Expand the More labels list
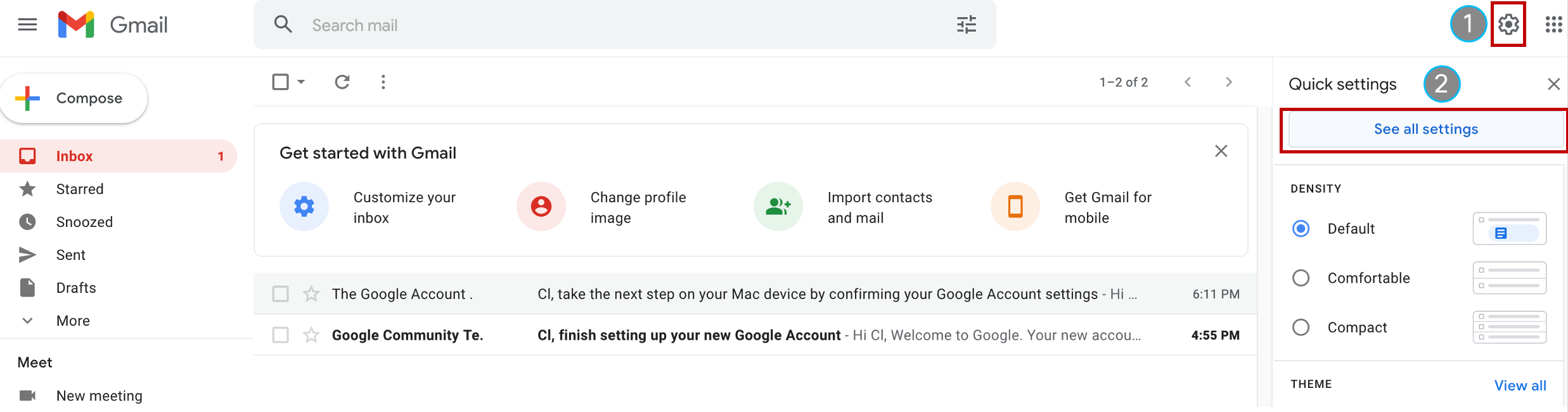 point(73,321)
